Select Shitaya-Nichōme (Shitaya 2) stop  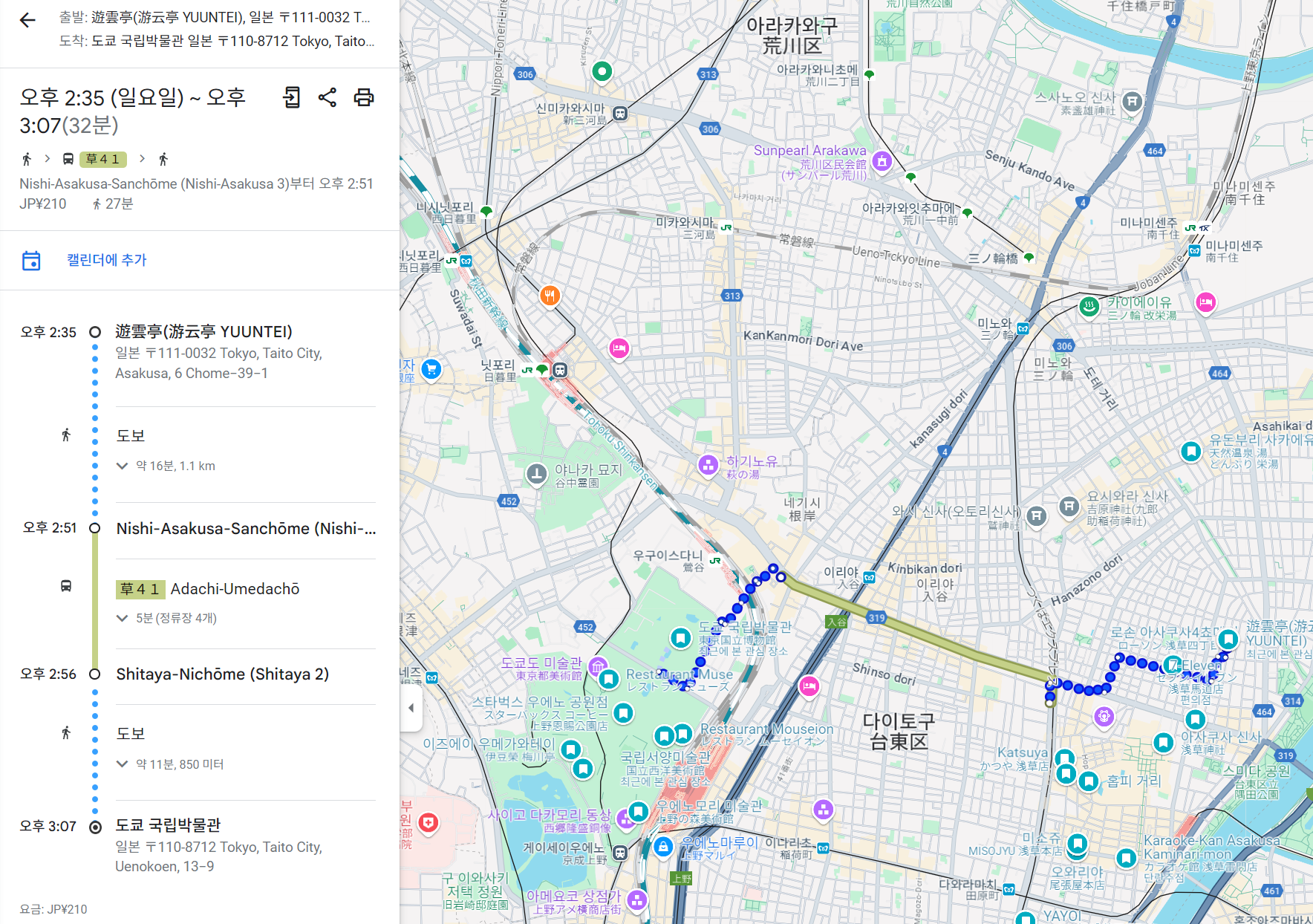pyautogui.click(x=222, y=674)
